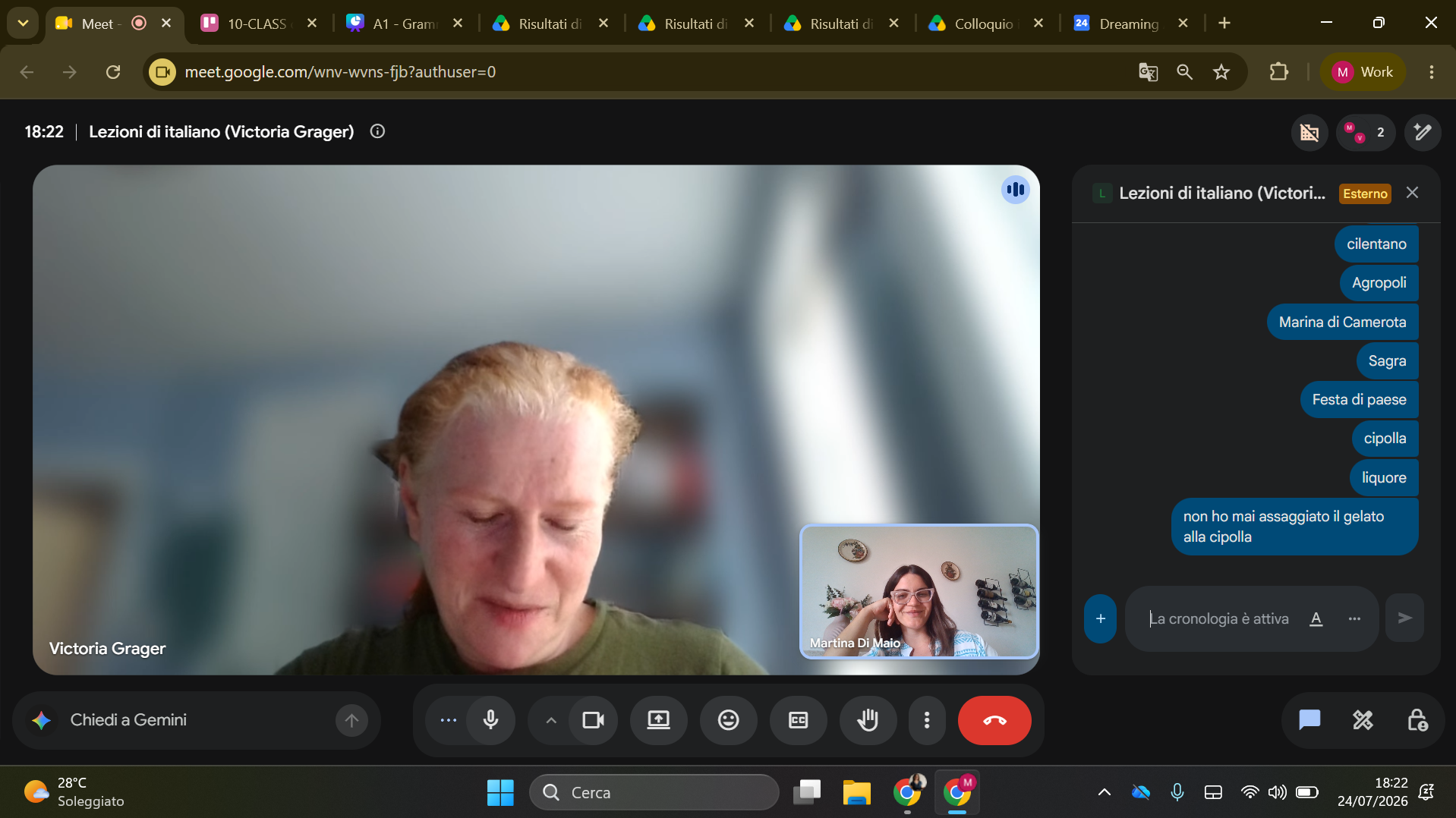The image size is (1456, 818).
Task: Toggle backgrounds-off indicator icon at top right
Action: pyautogui.click(x=1309, y=133)
